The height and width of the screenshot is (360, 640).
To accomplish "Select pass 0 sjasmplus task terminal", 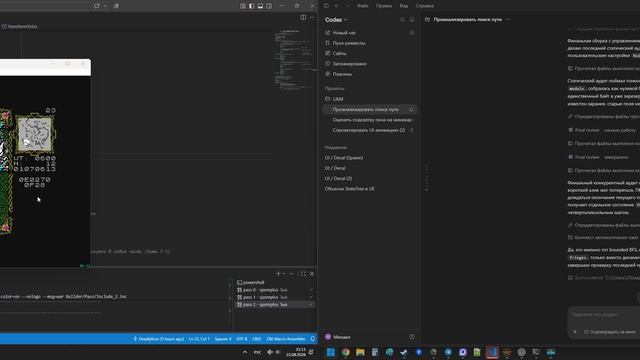I will pos(275,290).
